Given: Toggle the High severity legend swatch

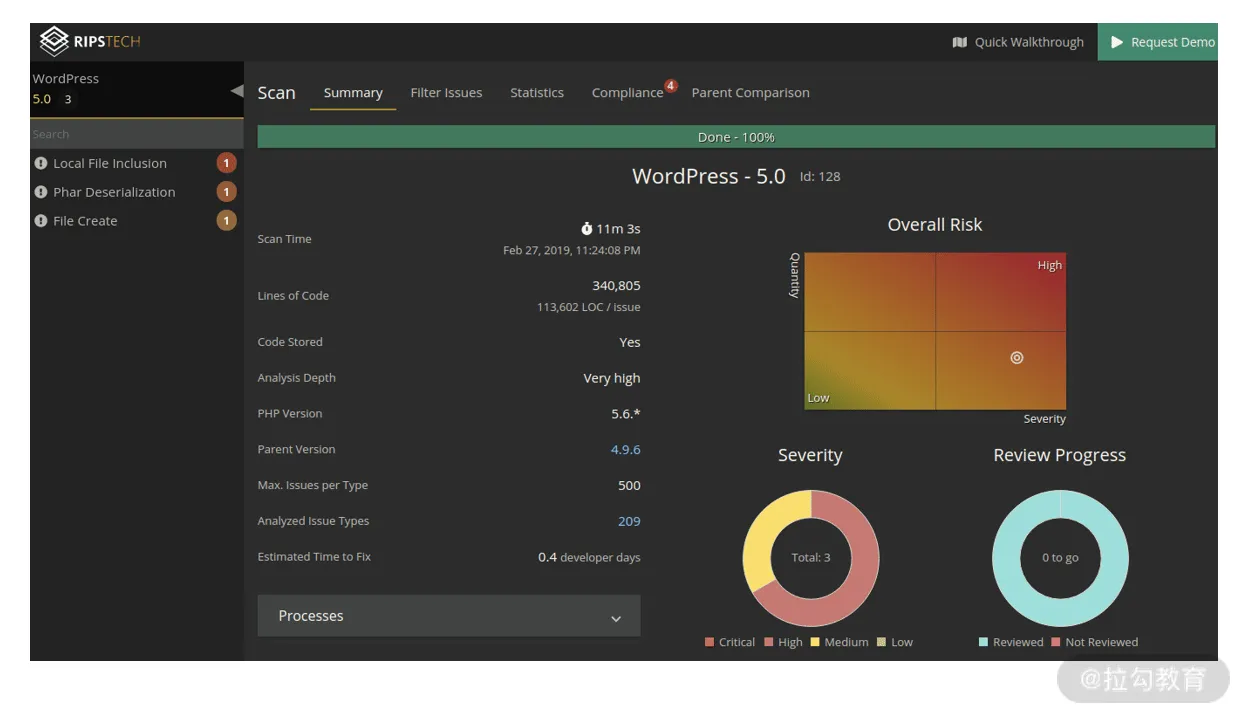Looking at the screenshot, I should pos(770,642).
